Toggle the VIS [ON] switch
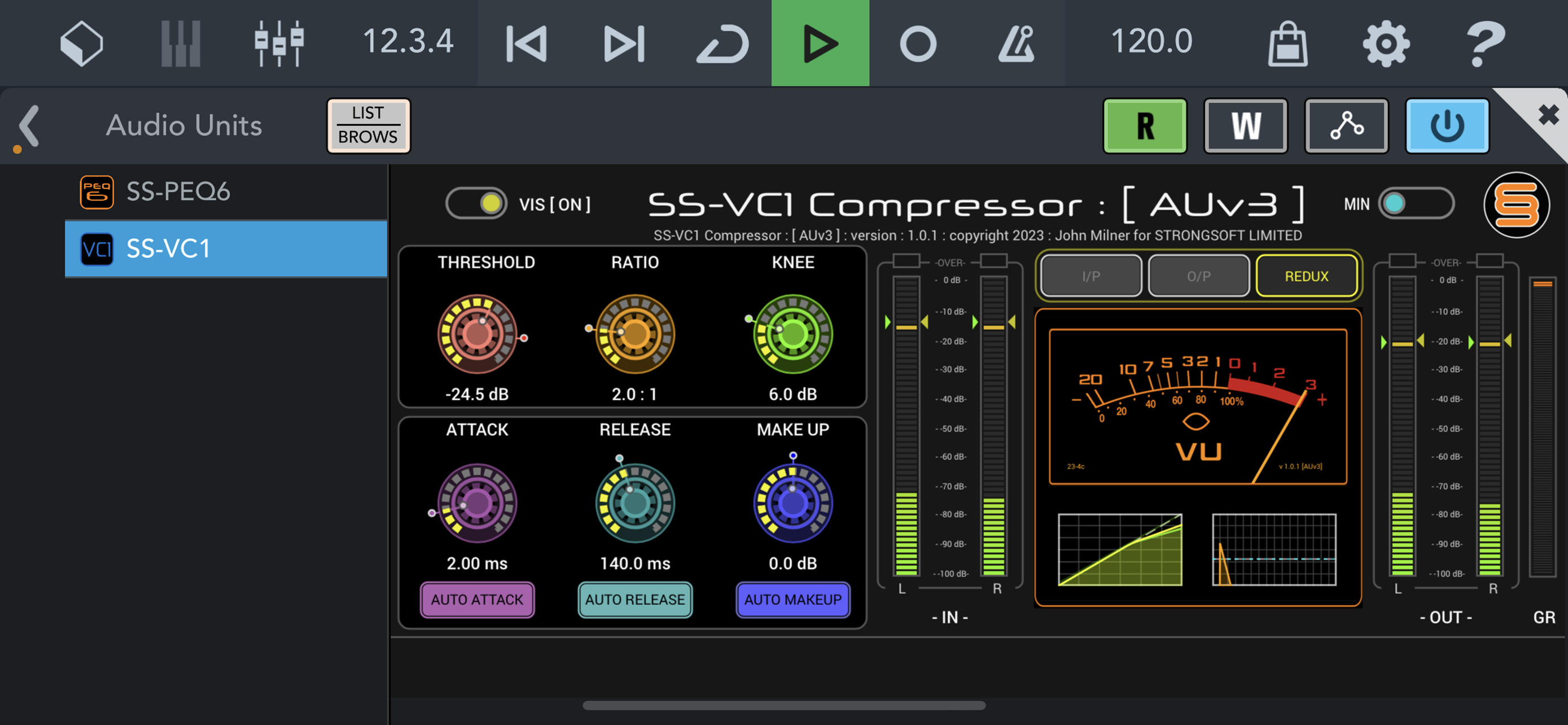 (476, 203)
